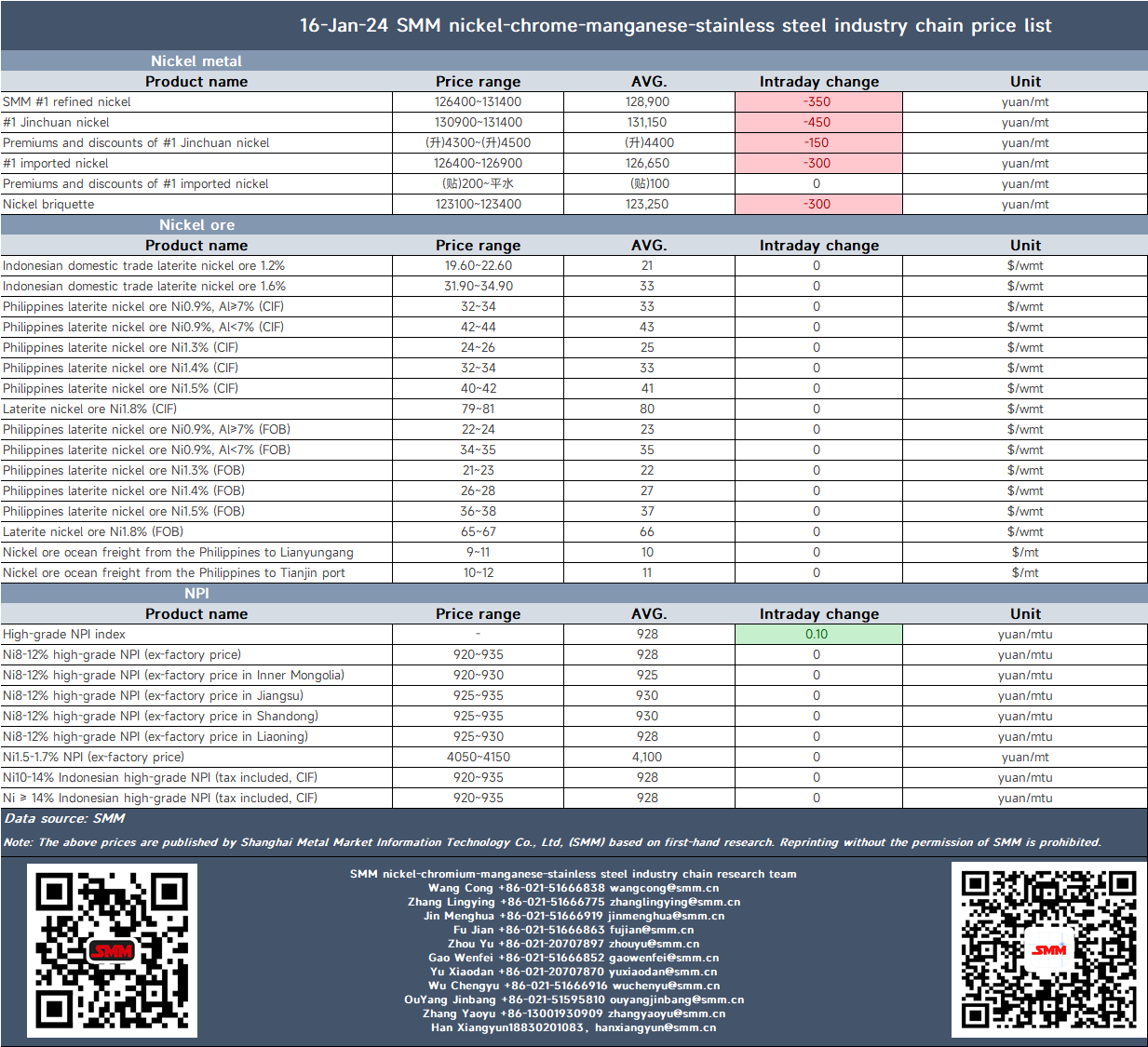Click the High-grade NPI index row
Image resolution: width=1148 pixels, height=1047 pixels.
pyautogui.click(x=64, y=634)
